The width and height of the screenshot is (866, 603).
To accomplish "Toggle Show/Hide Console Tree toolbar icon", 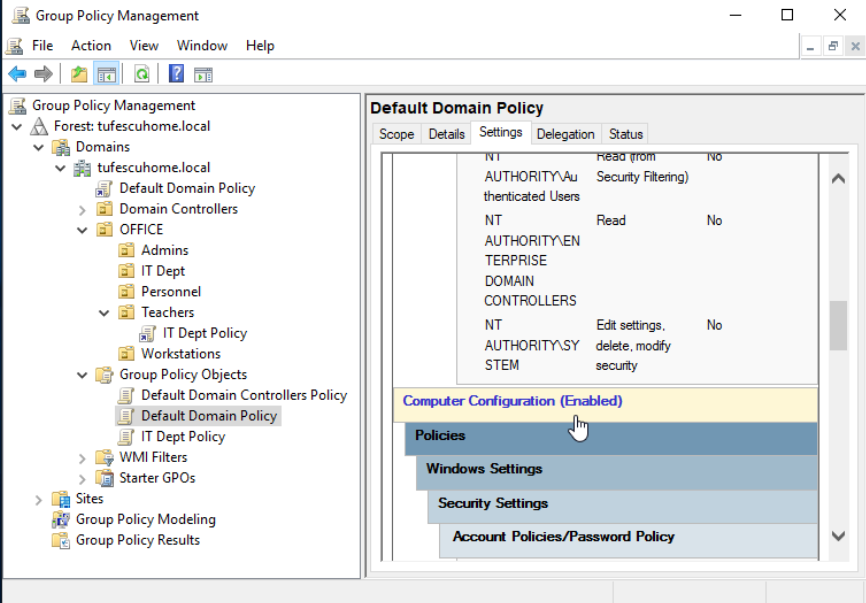I will (106, 73).
